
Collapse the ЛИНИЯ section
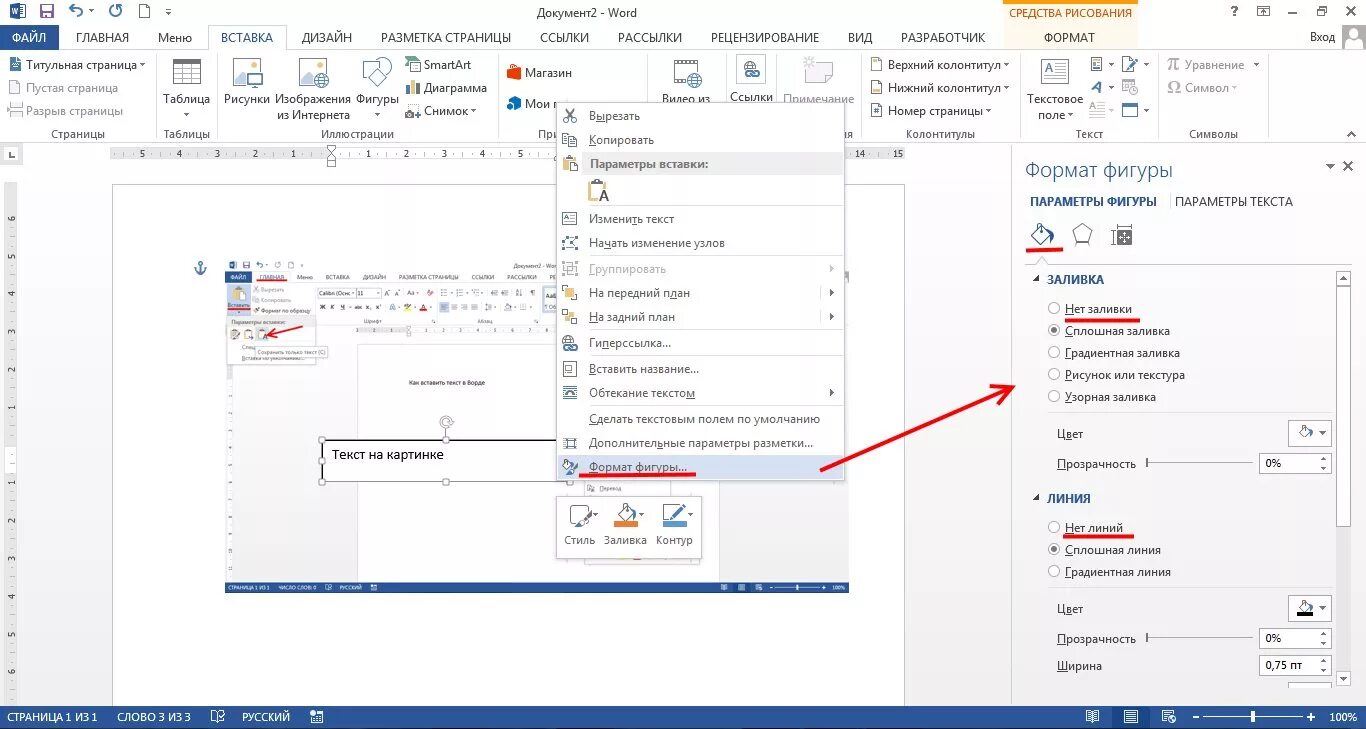[x=1037, y=498]
